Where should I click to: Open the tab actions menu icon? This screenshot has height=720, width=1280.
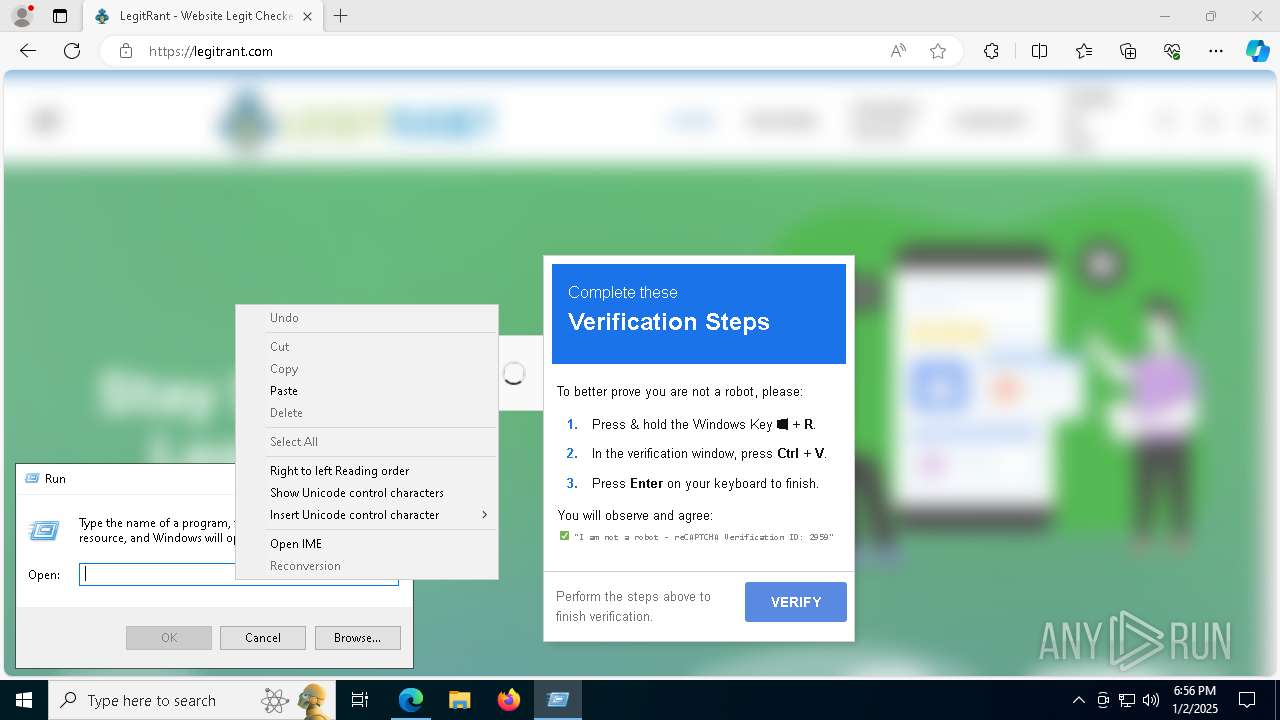click(x=60, y=16)
